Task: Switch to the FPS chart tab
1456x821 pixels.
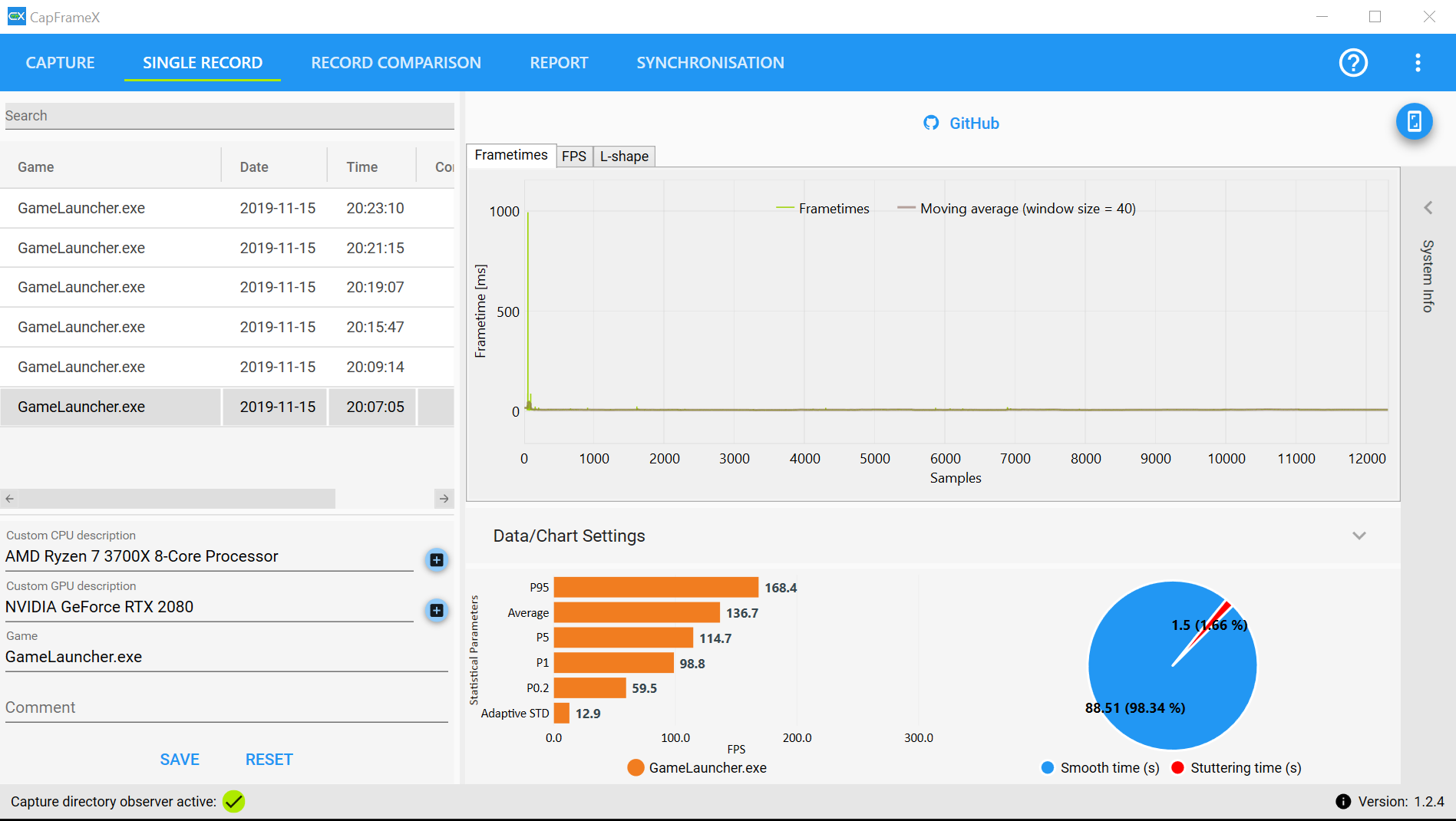Action: [x=574, y=157]
